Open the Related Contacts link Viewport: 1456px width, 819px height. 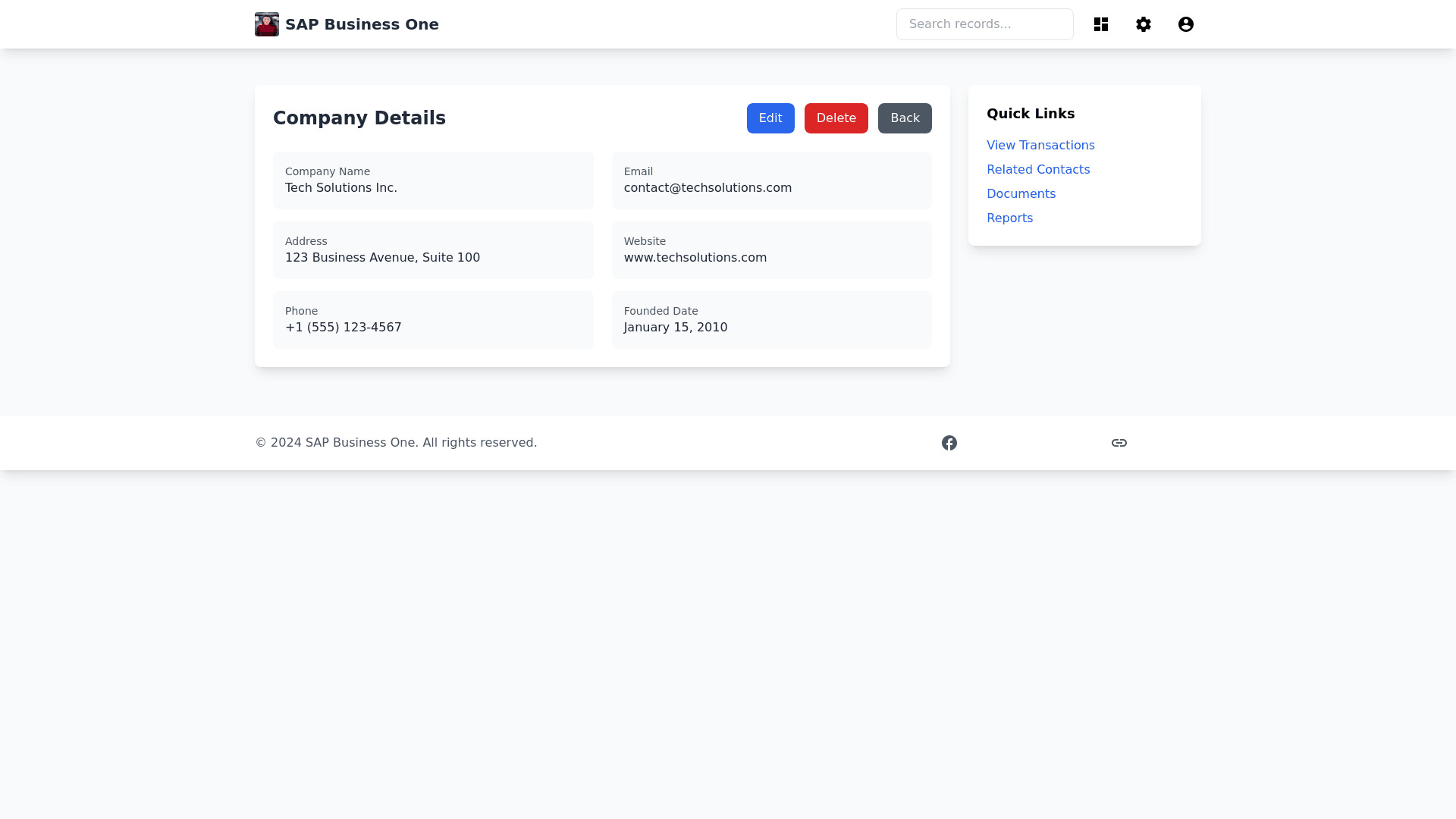pyautogui.click(x=1037, y=170)
